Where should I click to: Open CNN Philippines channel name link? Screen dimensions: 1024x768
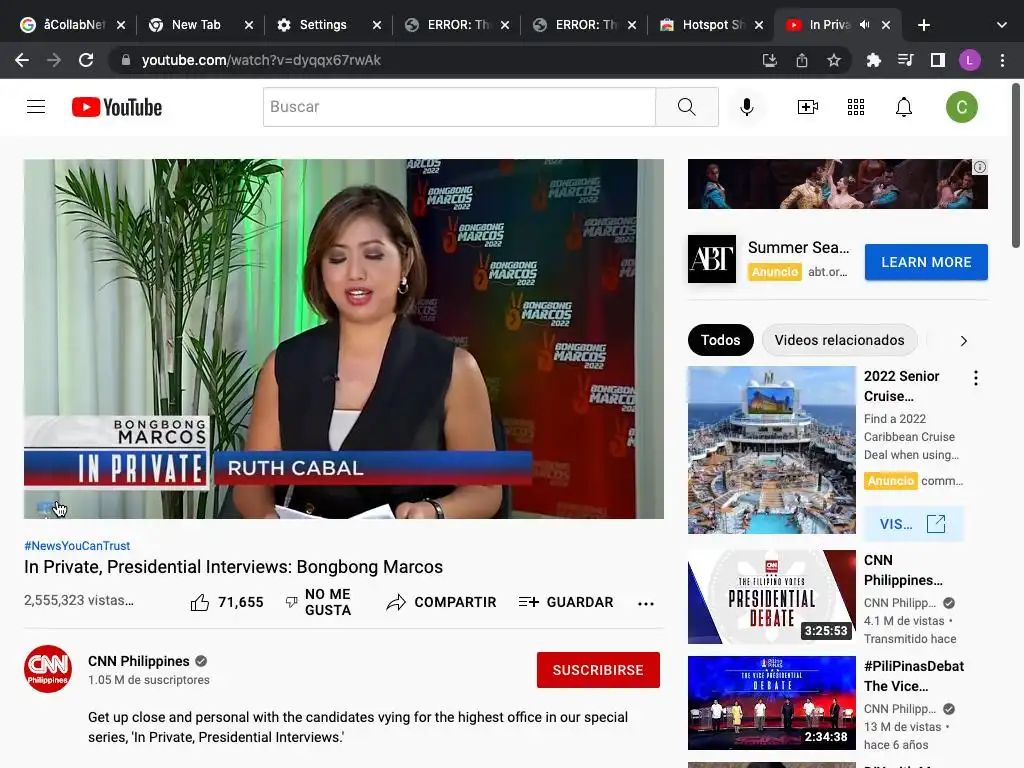click(138, 661)
